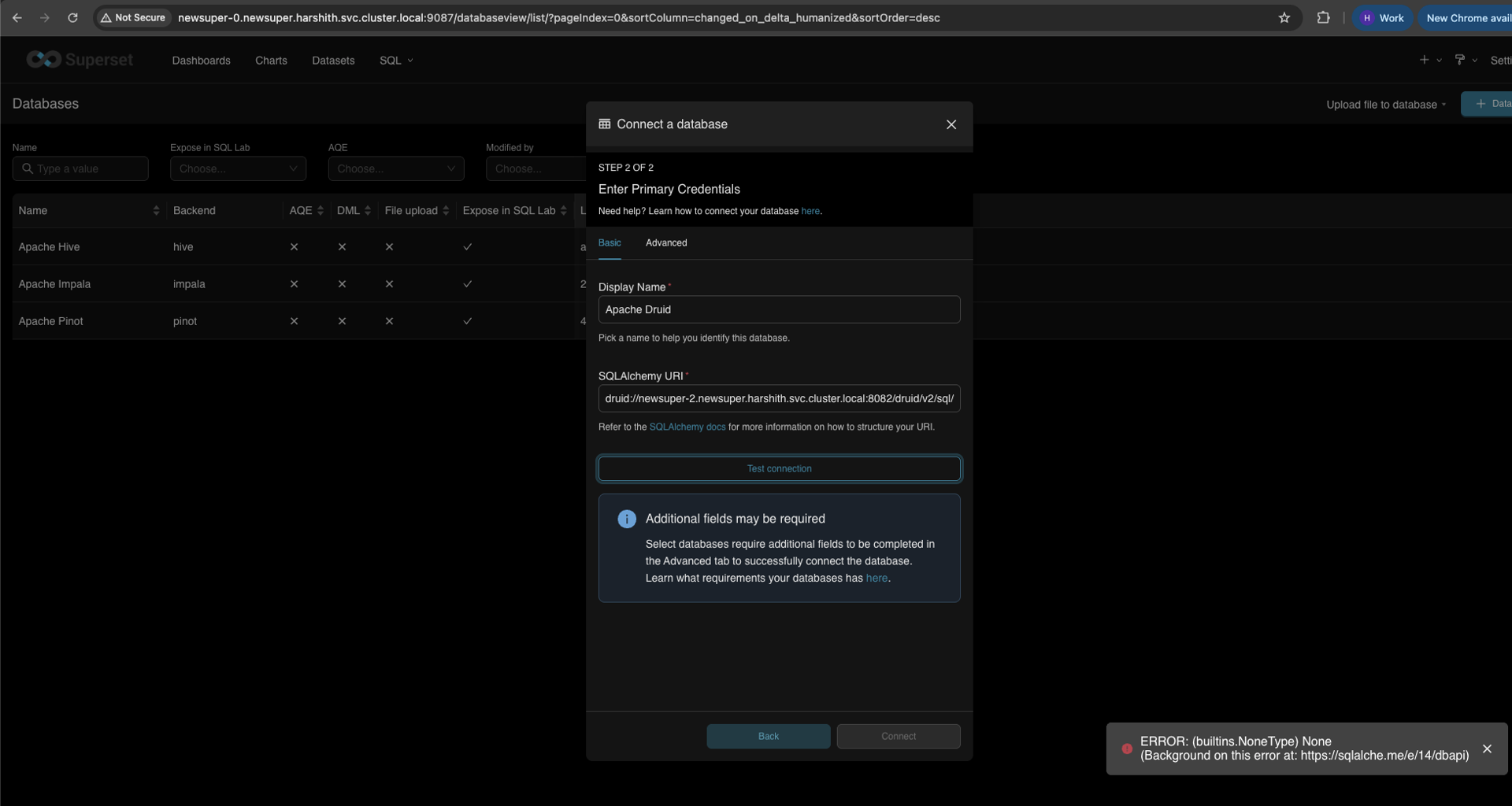Close the Connect a database dialog
This screenshot has height=806, width=1512.
point(951,124)
